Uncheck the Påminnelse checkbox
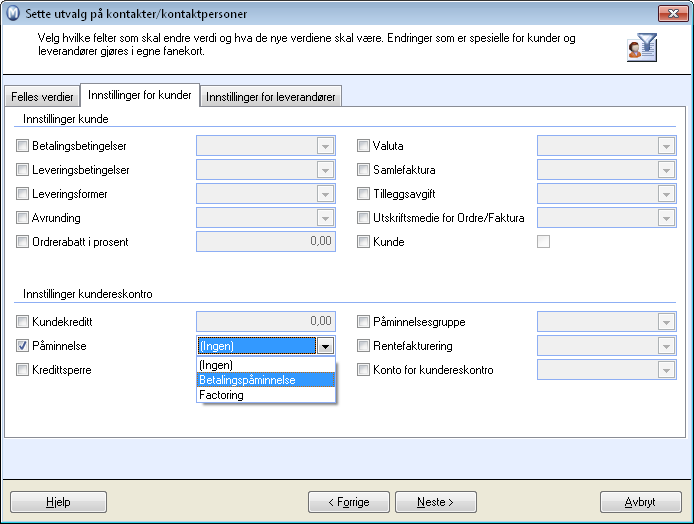This screenshot has width=694, height=524. coord(22,346)
